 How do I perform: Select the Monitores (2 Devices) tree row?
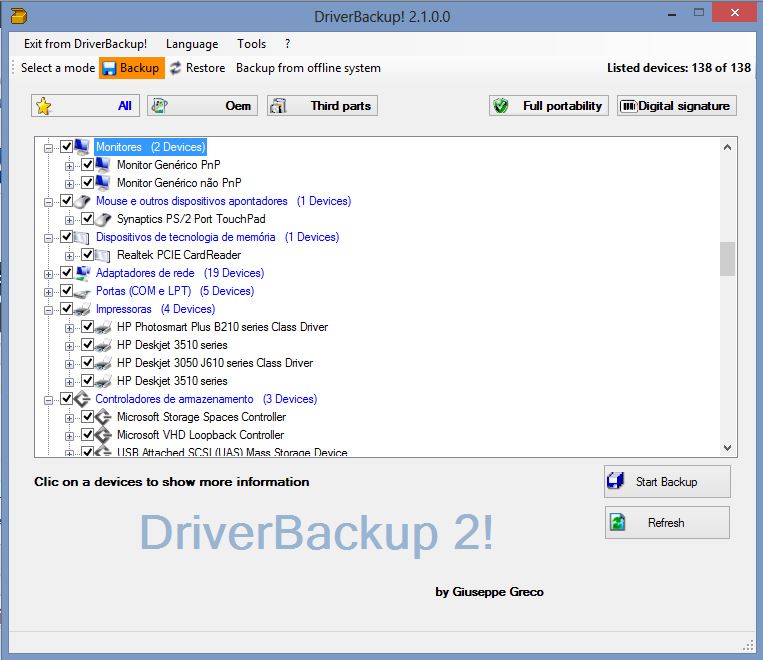click(x=150, y=147)
